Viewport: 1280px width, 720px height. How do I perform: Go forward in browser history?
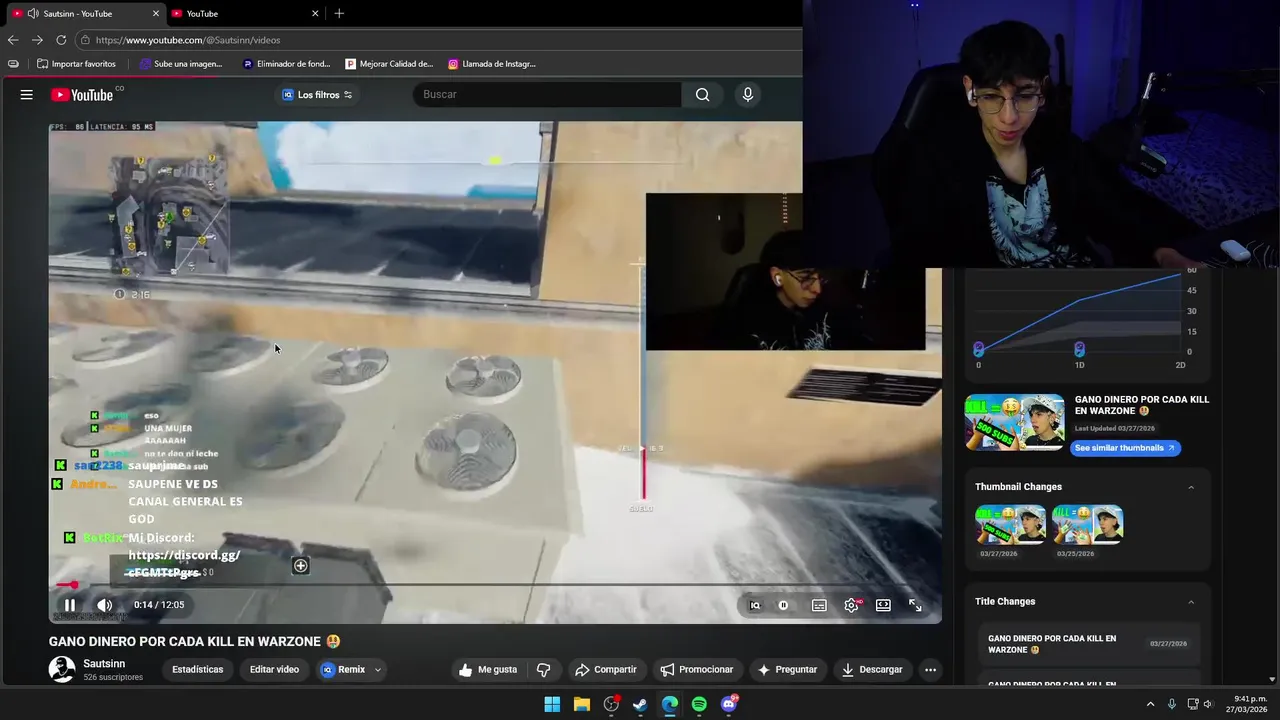[x=37, y=40]
